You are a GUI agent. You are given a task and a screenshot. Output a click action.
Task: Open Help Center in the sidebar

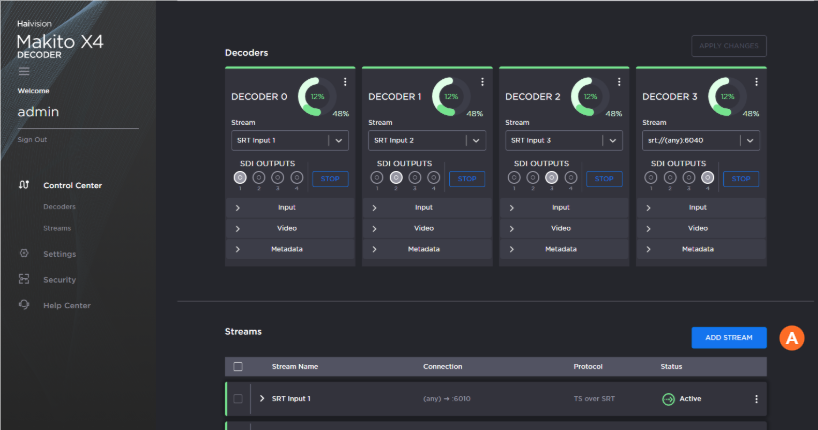pyautogui.click(x=67, y=305)
